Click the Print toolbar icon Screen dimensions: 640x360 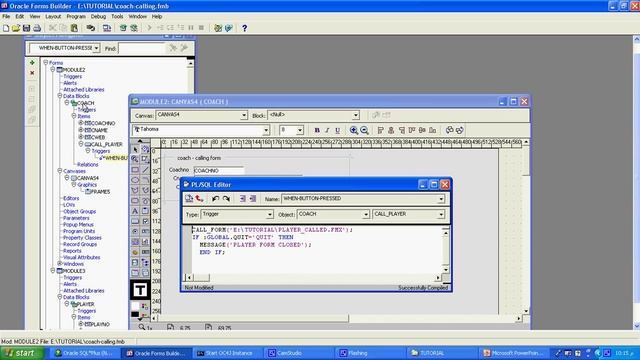[37, 28]
